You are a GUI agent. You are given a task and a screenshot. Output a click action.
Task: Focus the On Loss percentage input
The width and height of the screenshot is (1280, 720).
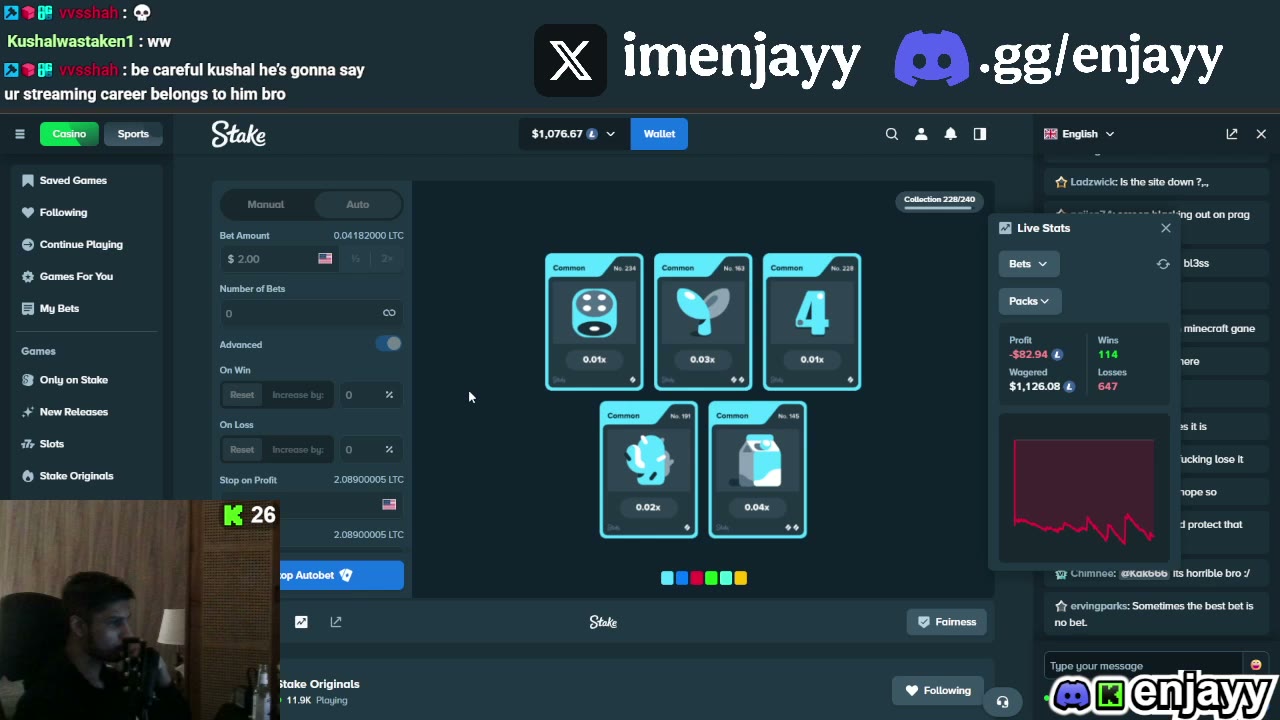(x=370, y=450)
